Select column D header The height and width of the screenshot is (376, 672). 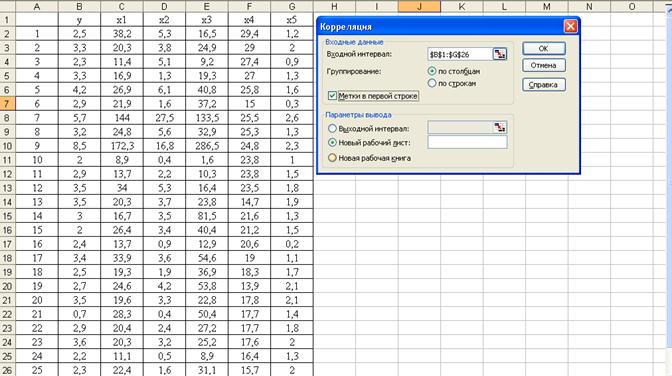(x=164, y=6)
